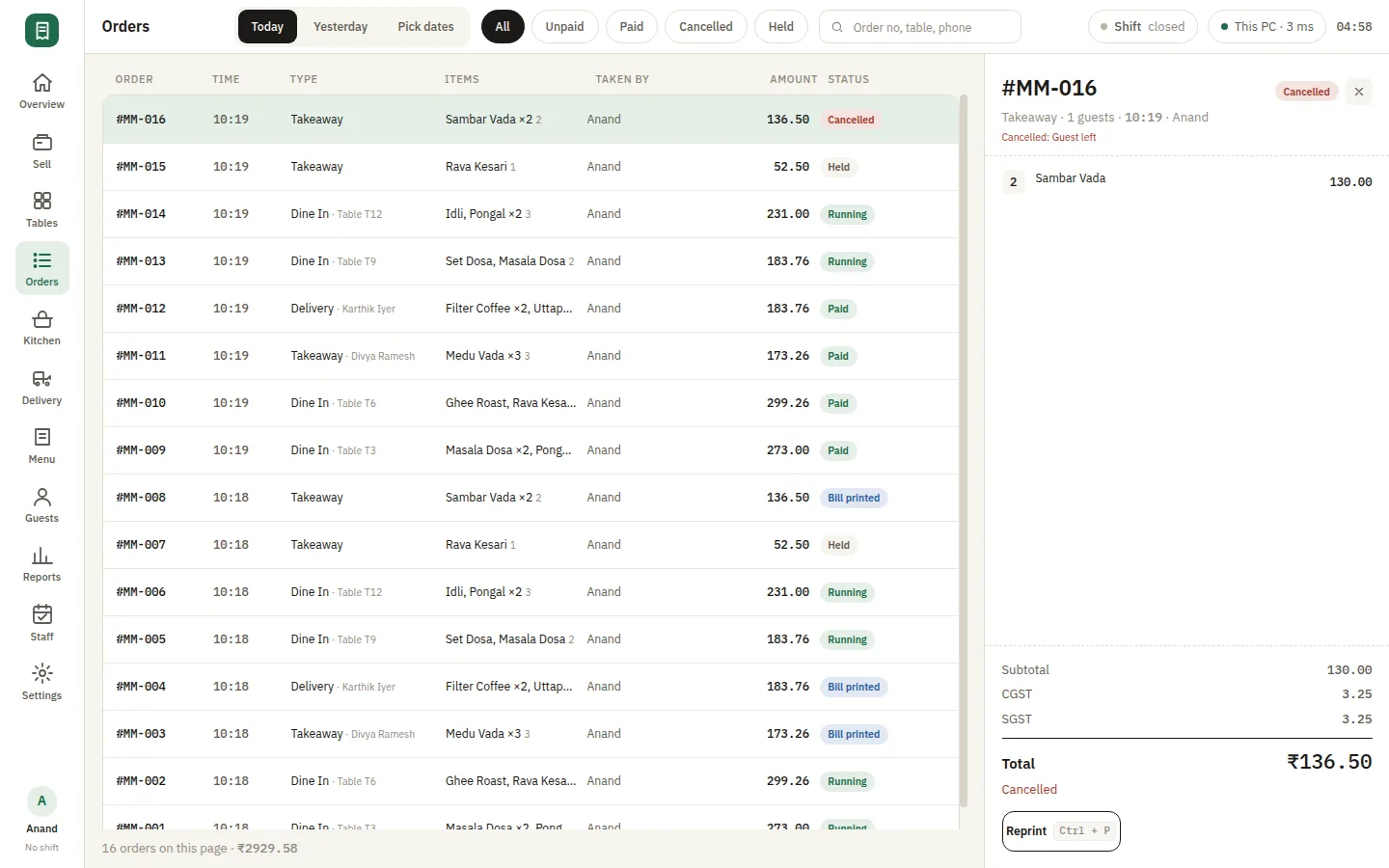Open order #MM-009 for Table T3
Screen dimensions: 1389x868
[531, 450]
